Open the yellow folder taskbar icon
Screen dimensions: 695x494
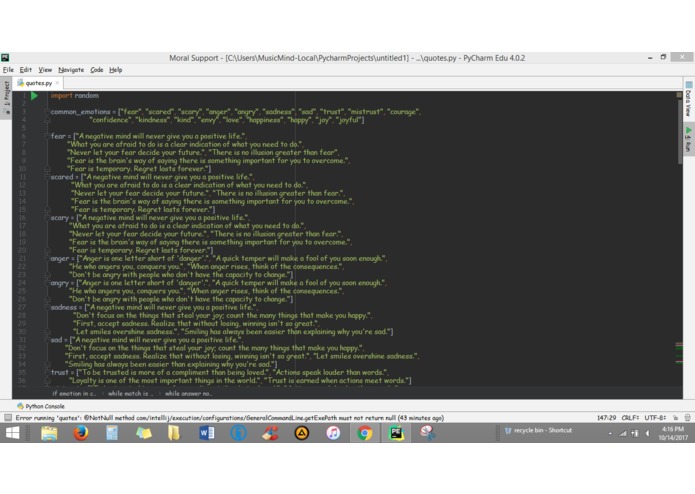(174, 433)
